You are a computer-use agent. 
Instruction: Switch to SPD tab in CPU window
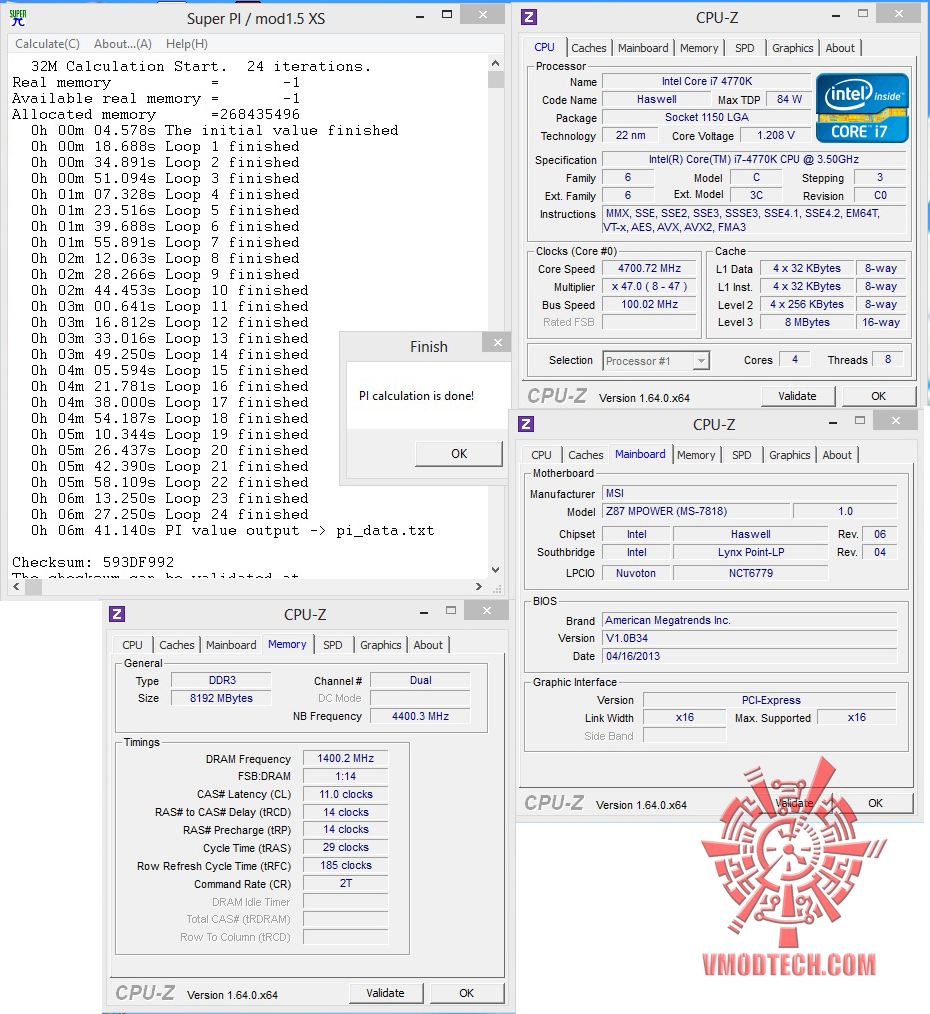click(x=744, y=48)
